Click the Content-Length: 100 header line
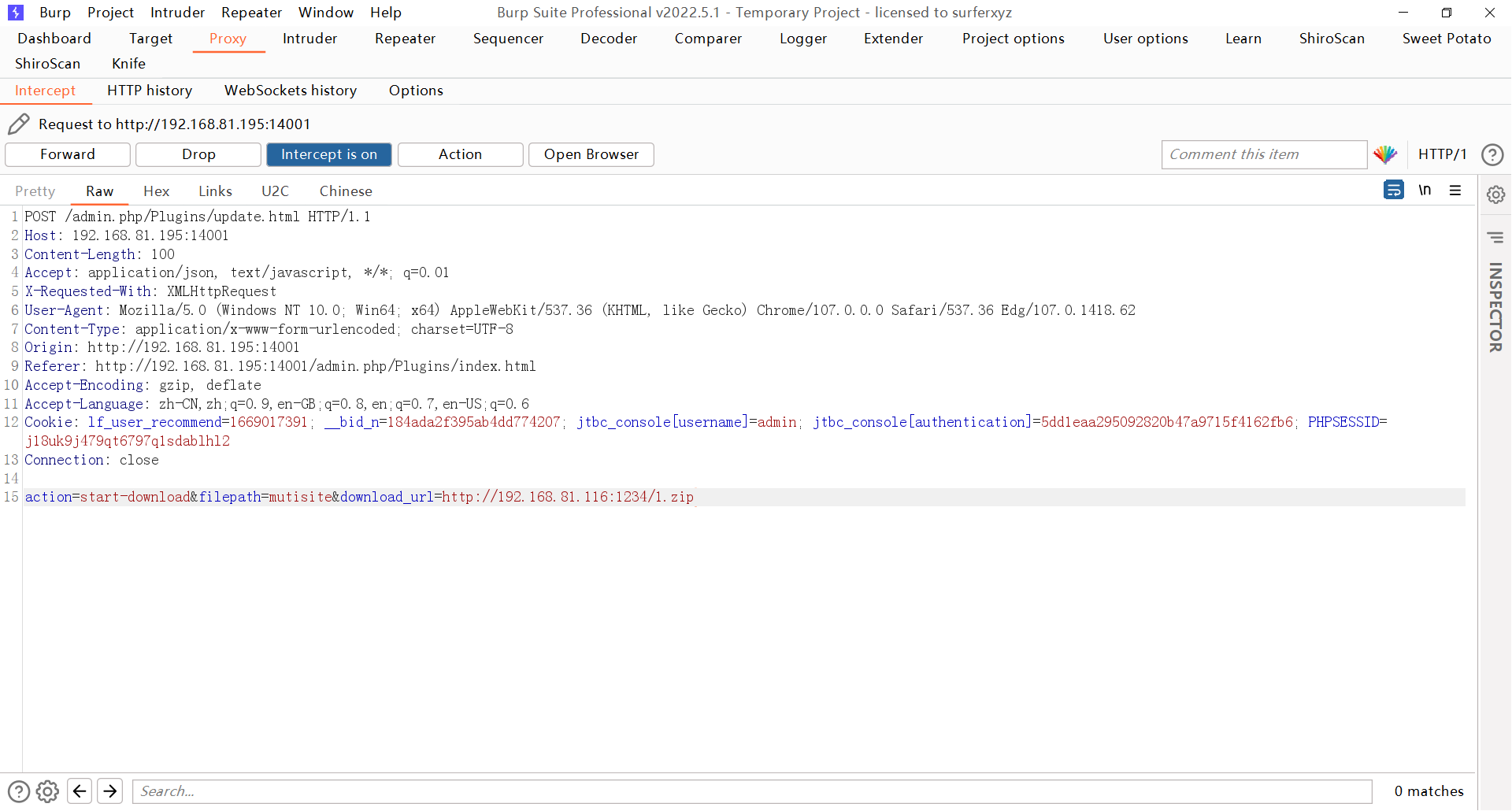 point(99,254)
